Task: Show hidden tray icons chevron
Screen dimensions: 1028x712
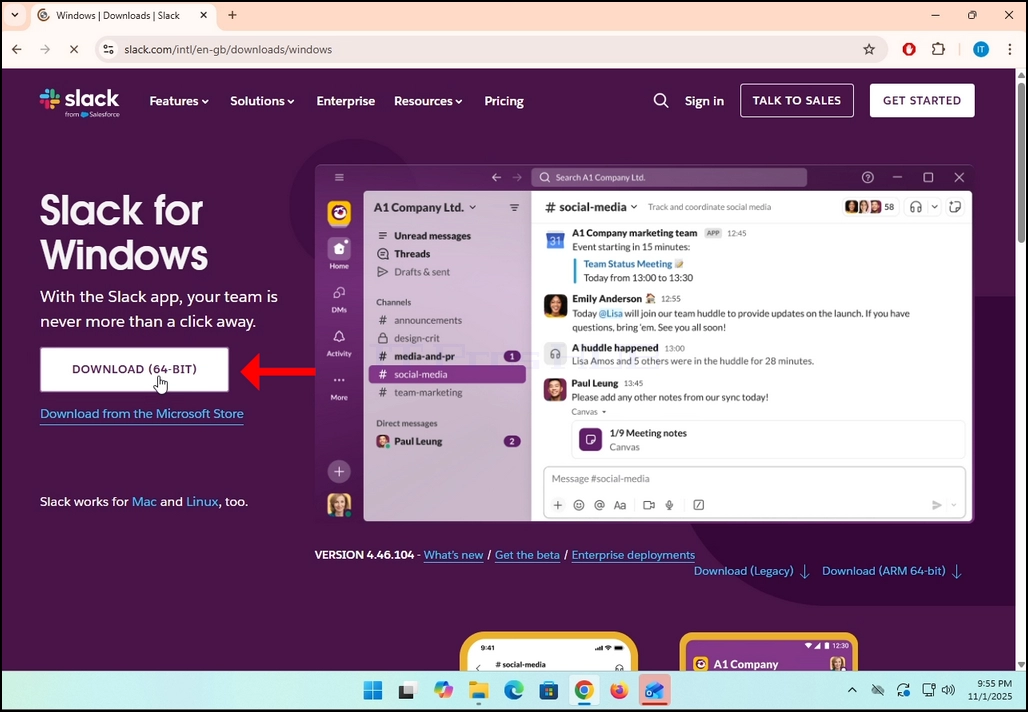Action: pos(852,690)
